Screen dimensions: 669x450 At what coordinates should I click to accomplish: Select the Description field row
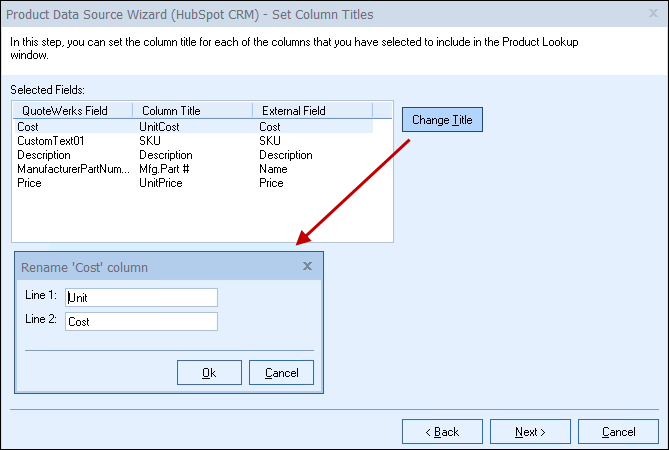tap(44, 155)
